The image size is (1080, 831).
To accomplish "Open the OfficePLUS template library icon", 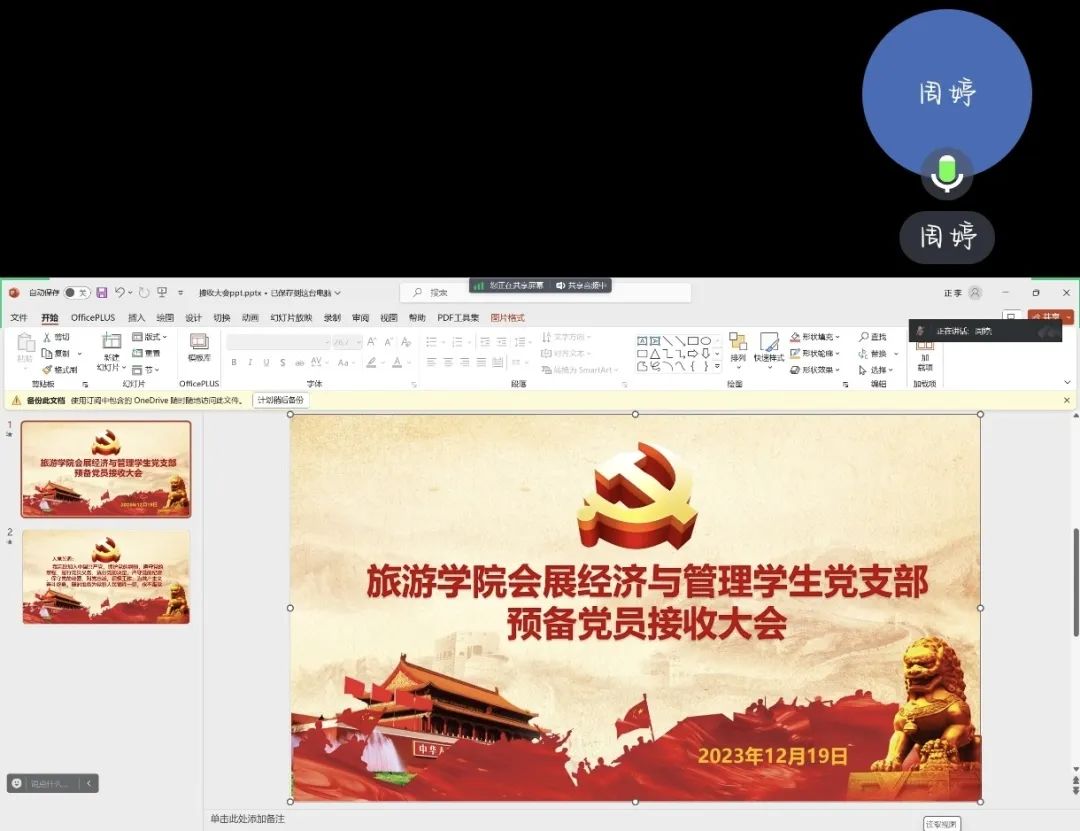I will (x=199, y=342).
